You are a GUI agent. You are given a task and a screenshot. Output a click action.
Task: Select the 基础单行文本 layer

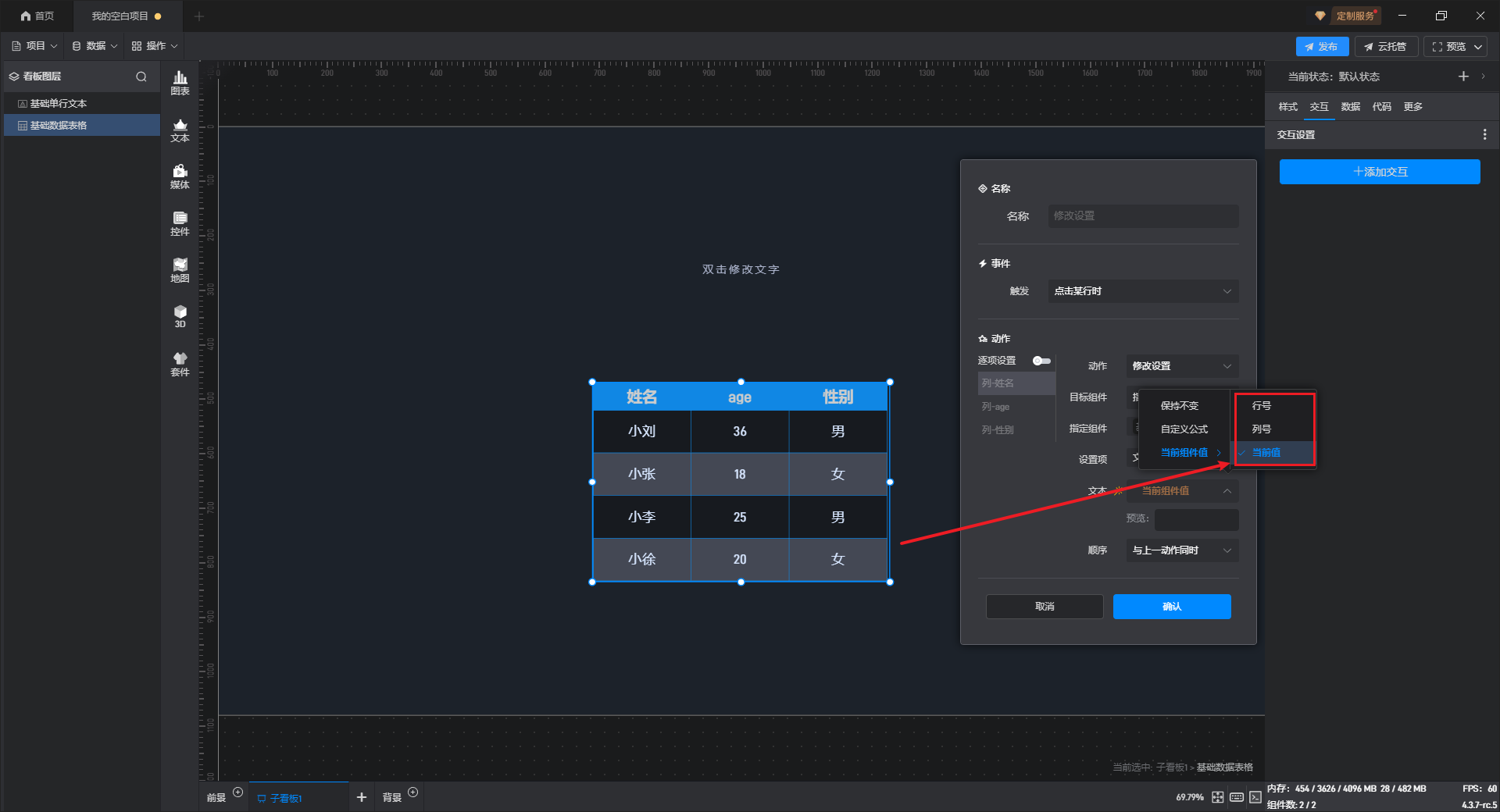(59, 104)
